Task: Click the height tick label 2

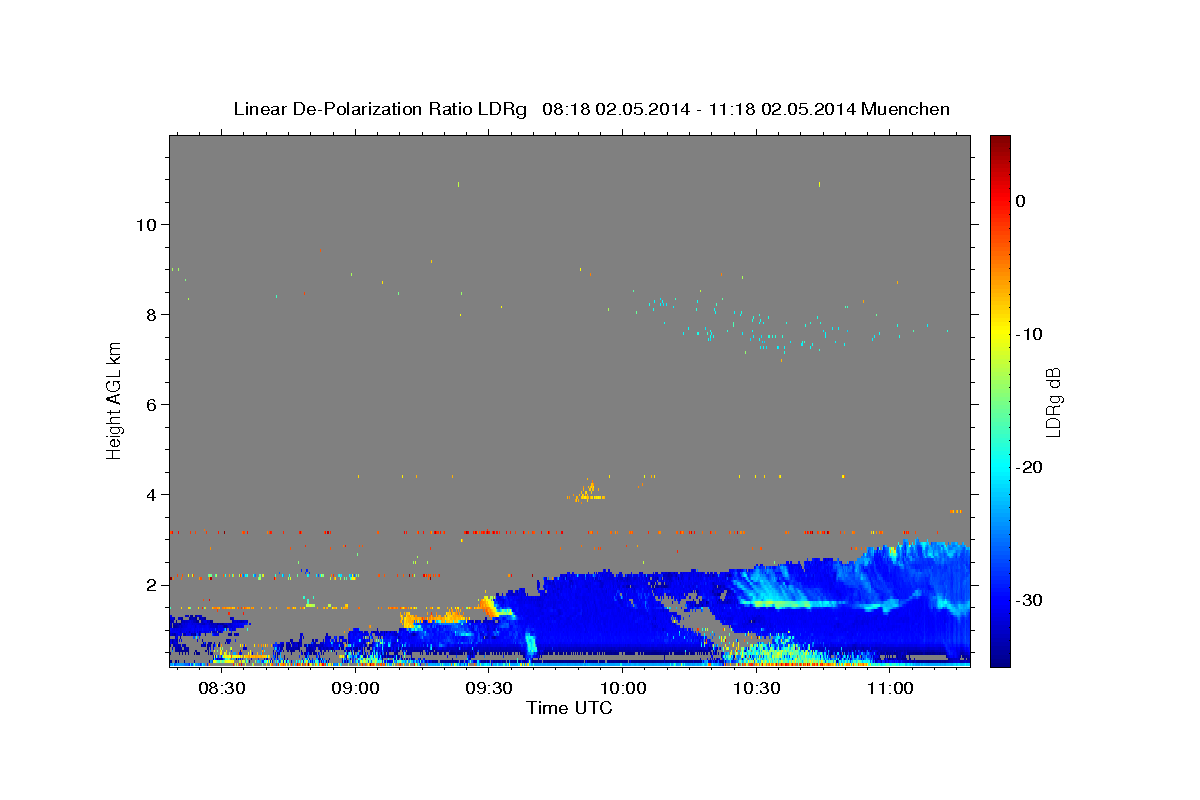Action: 151,585
